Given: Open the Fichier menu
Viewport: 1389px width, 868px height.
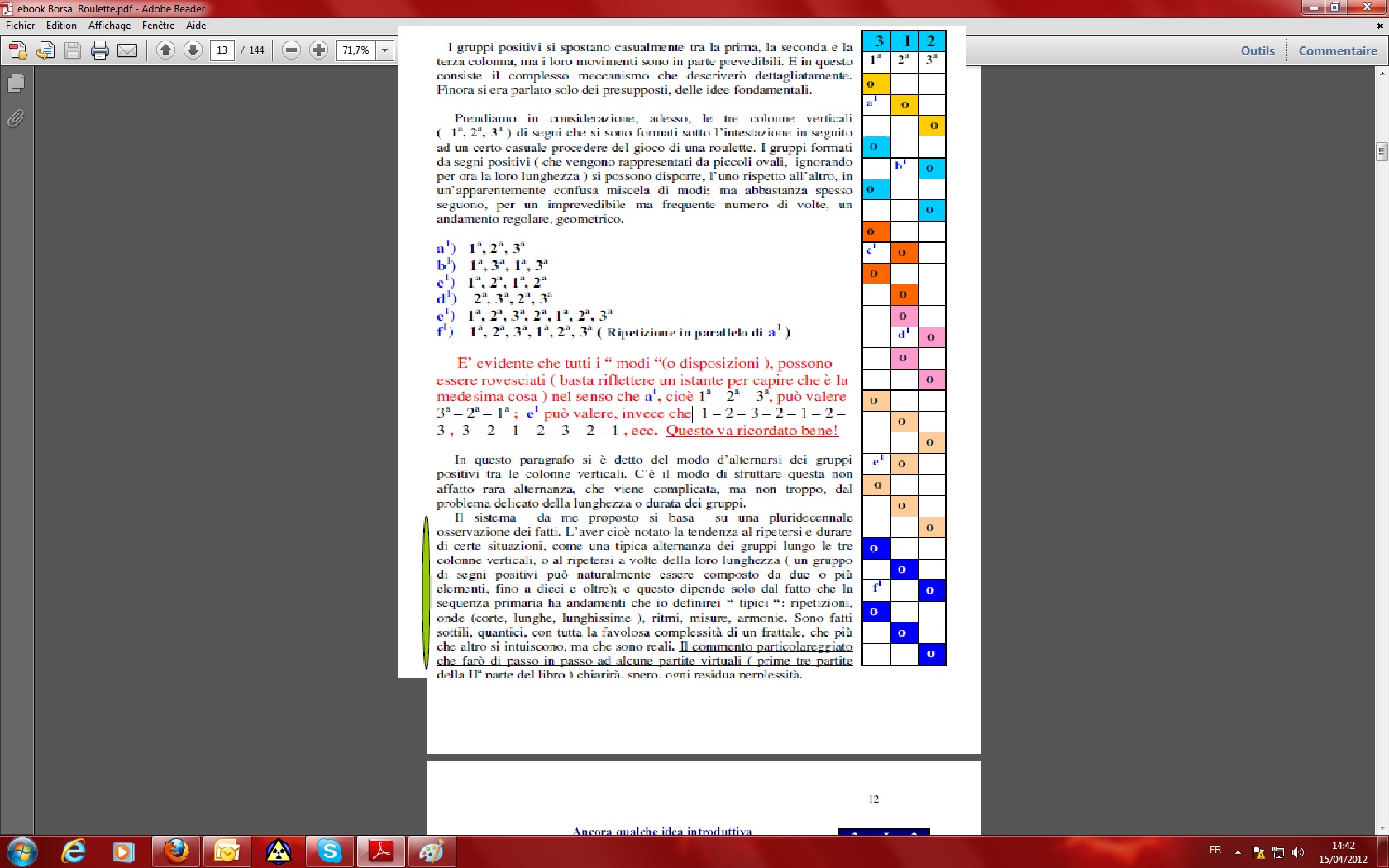Looking at the screenshot, I should (x=21, y=26).
